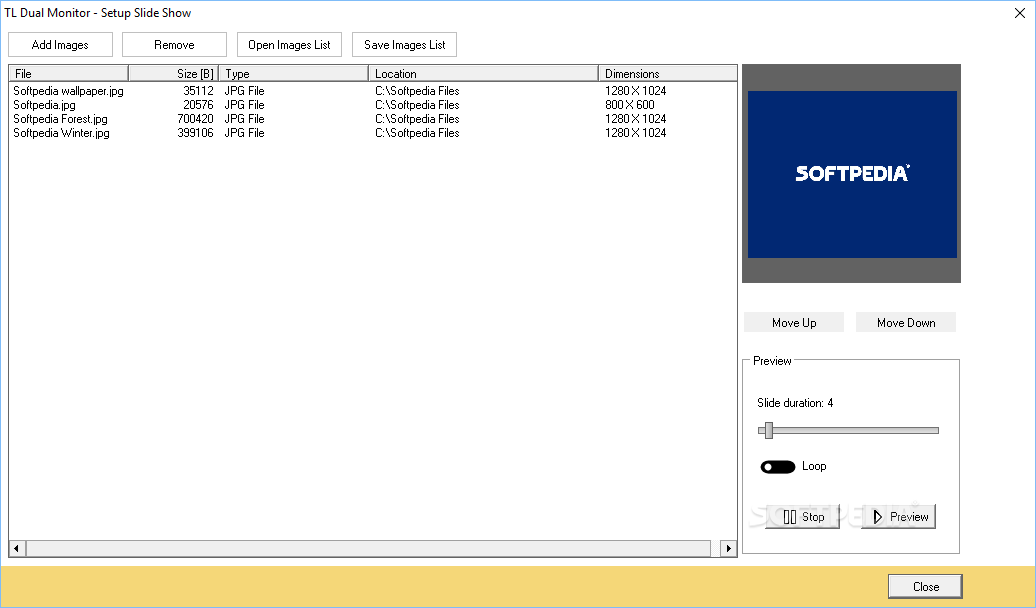
Task: Click the horizontal scrollbar right arrow
Action: (729, 548)
